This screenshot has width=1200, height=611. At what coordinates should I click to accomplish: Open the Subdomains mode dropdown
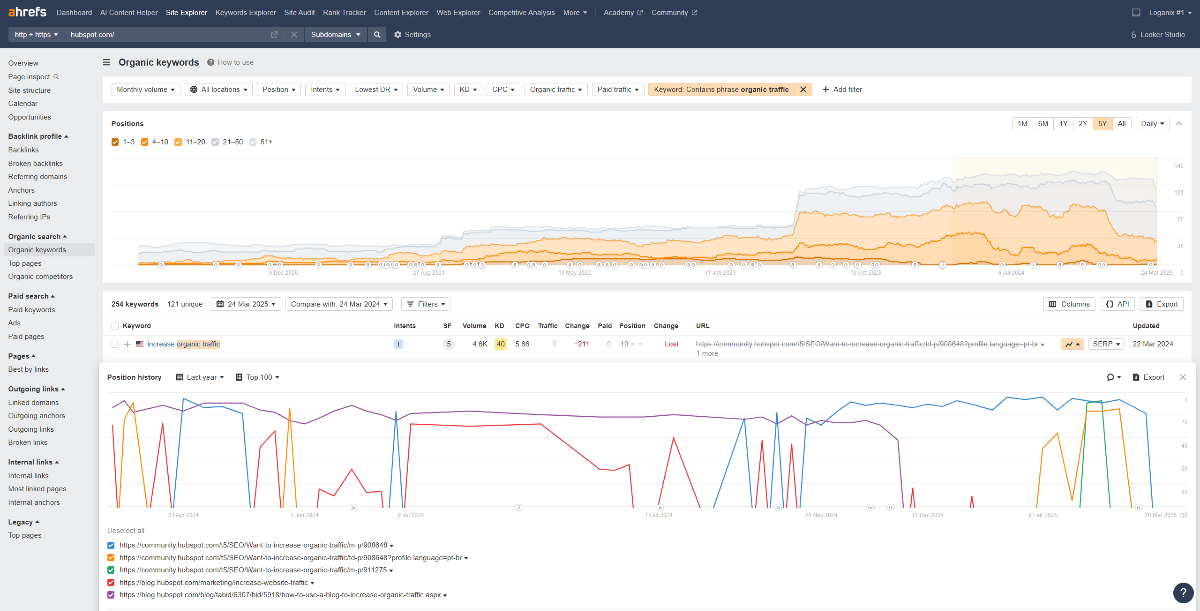click(x=335, y=34)
